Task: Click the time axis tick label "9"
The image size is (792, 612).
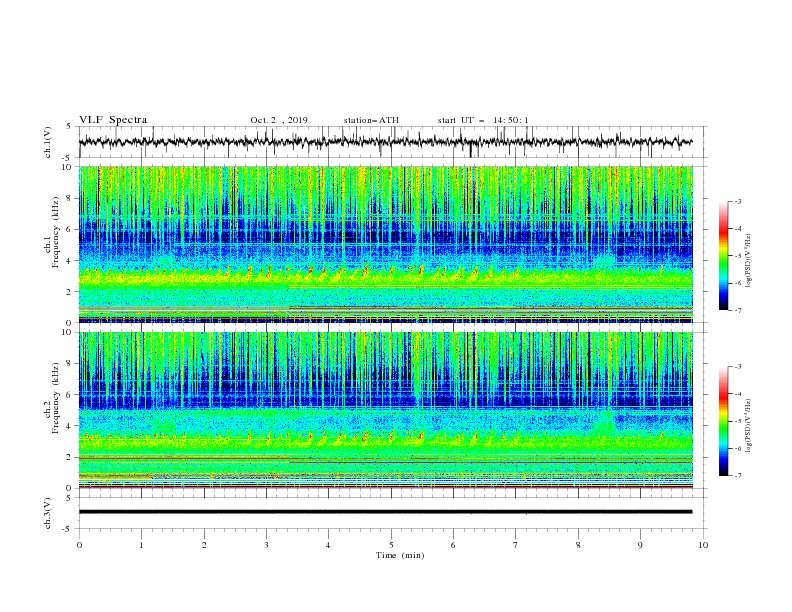Action: 640,545
